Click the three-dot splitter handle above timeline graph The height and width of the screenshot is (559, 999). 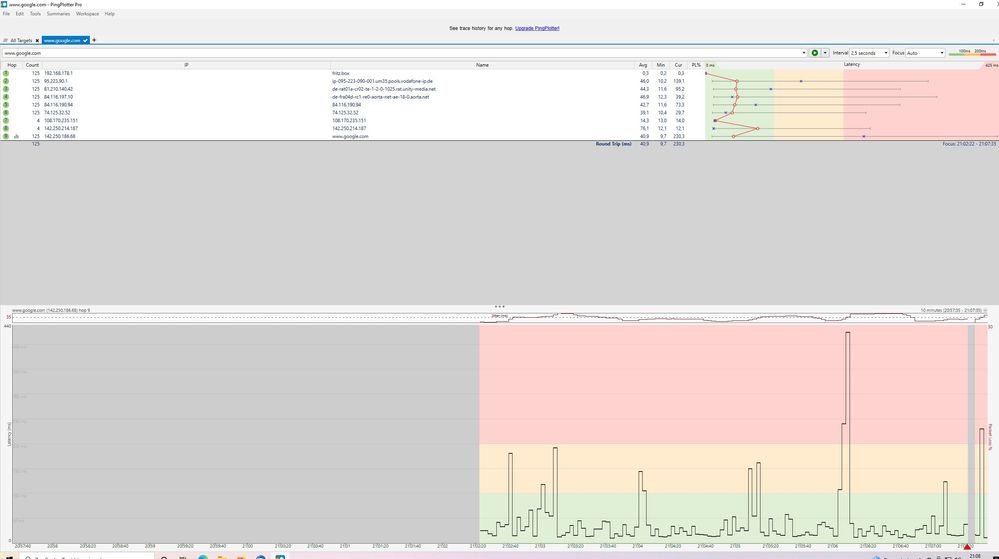tap(500, 307)
